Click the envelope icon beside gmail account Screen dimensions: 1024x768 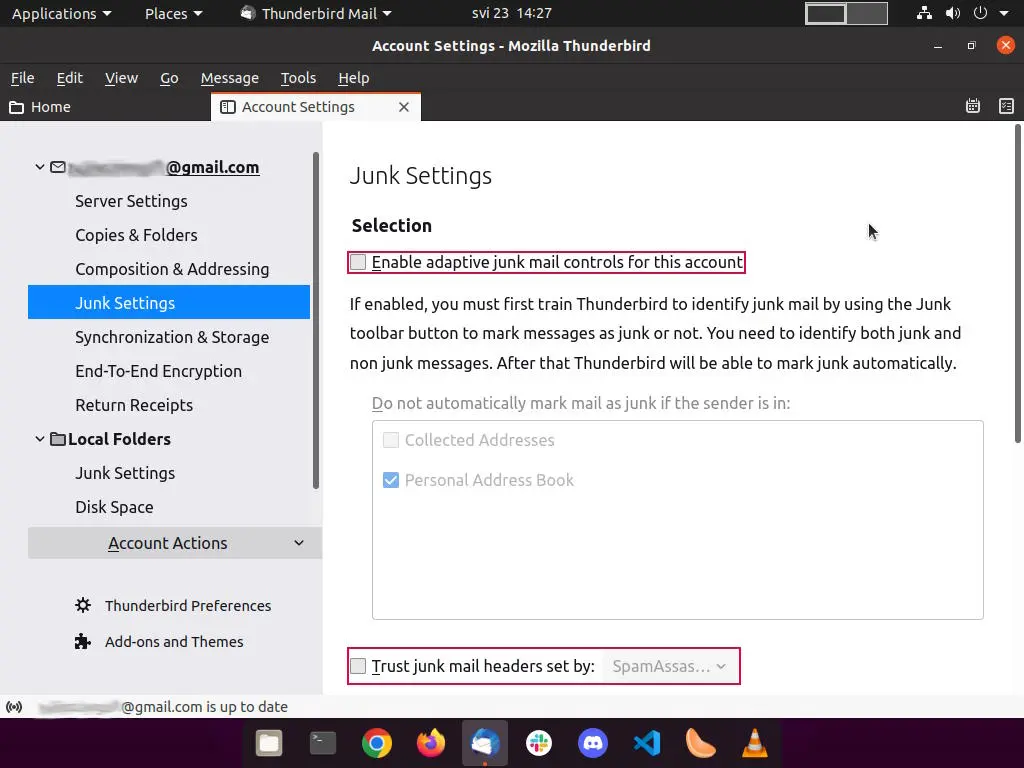pos(58,167)
